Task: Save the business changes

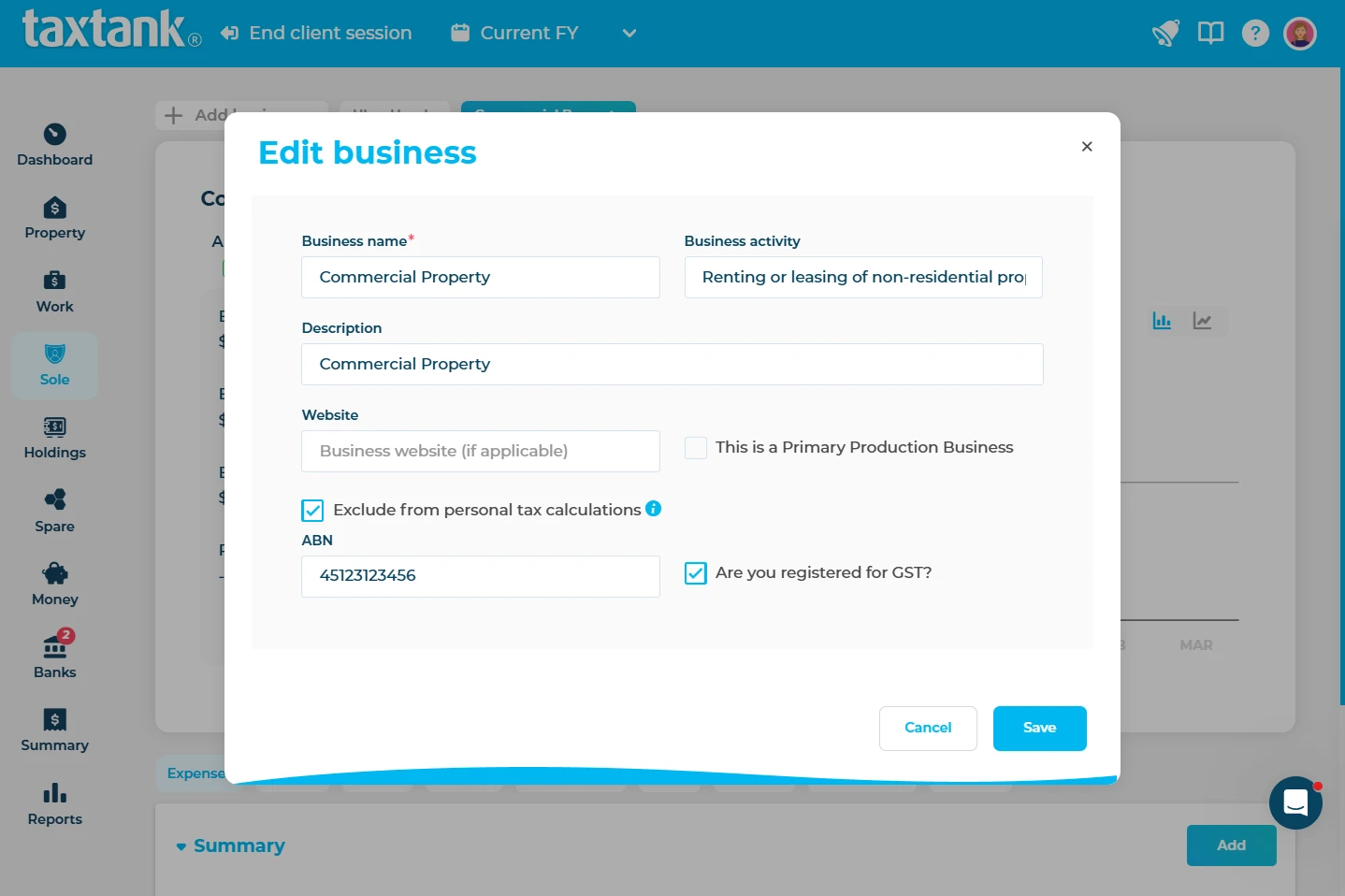Action: pyautogui.click(x=1039, y=728)
